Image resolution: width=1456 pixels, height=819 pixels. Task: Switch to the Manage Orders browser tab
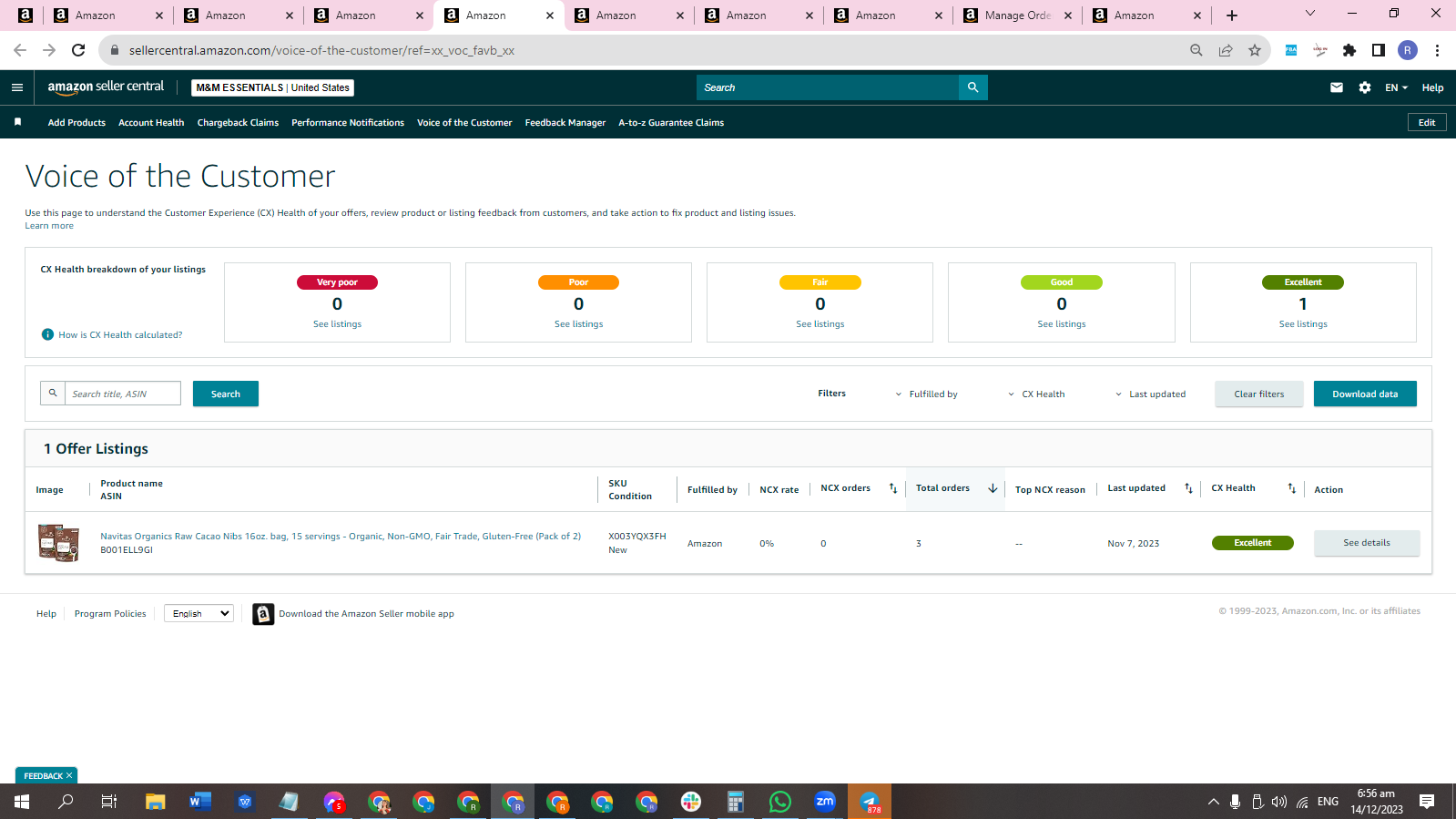coord(1018,15)
